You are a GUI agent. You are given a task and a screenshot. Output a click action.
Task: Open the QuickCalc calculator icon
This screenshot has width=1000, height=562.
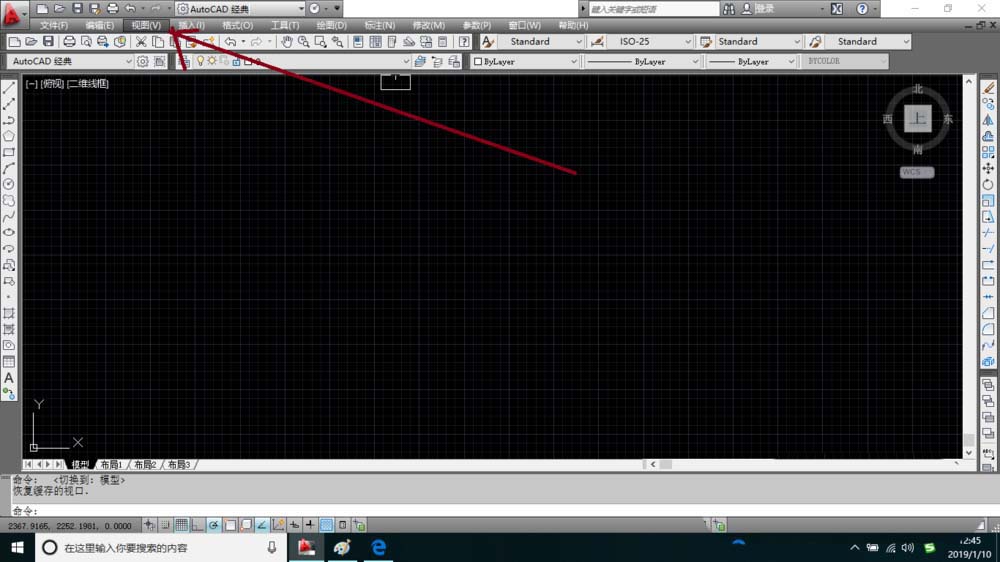(x=443, y=41)
